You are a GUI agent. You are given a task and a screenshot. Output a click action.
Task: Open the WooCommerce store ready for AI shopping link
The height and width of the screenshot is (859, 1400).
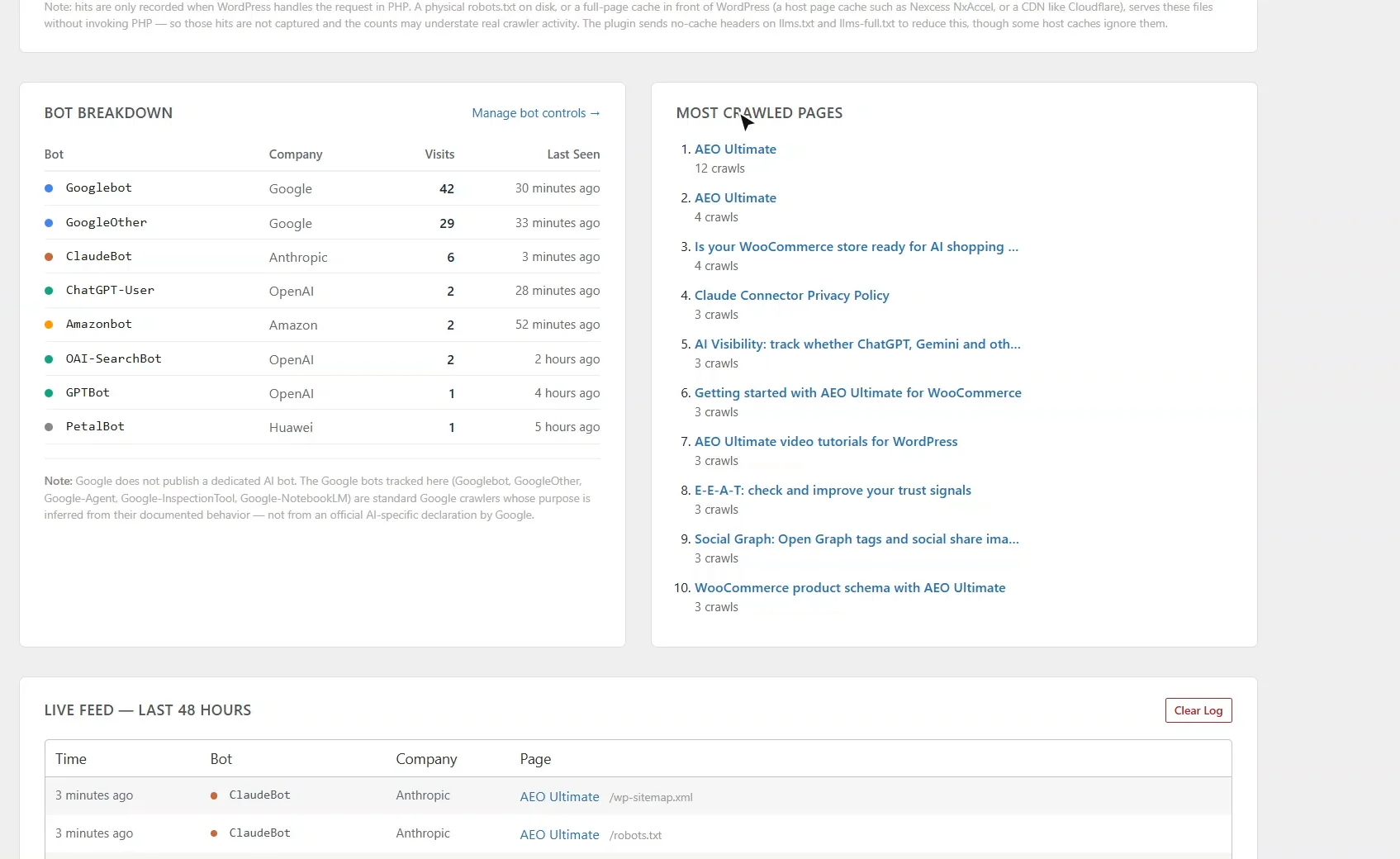(857, 247)
